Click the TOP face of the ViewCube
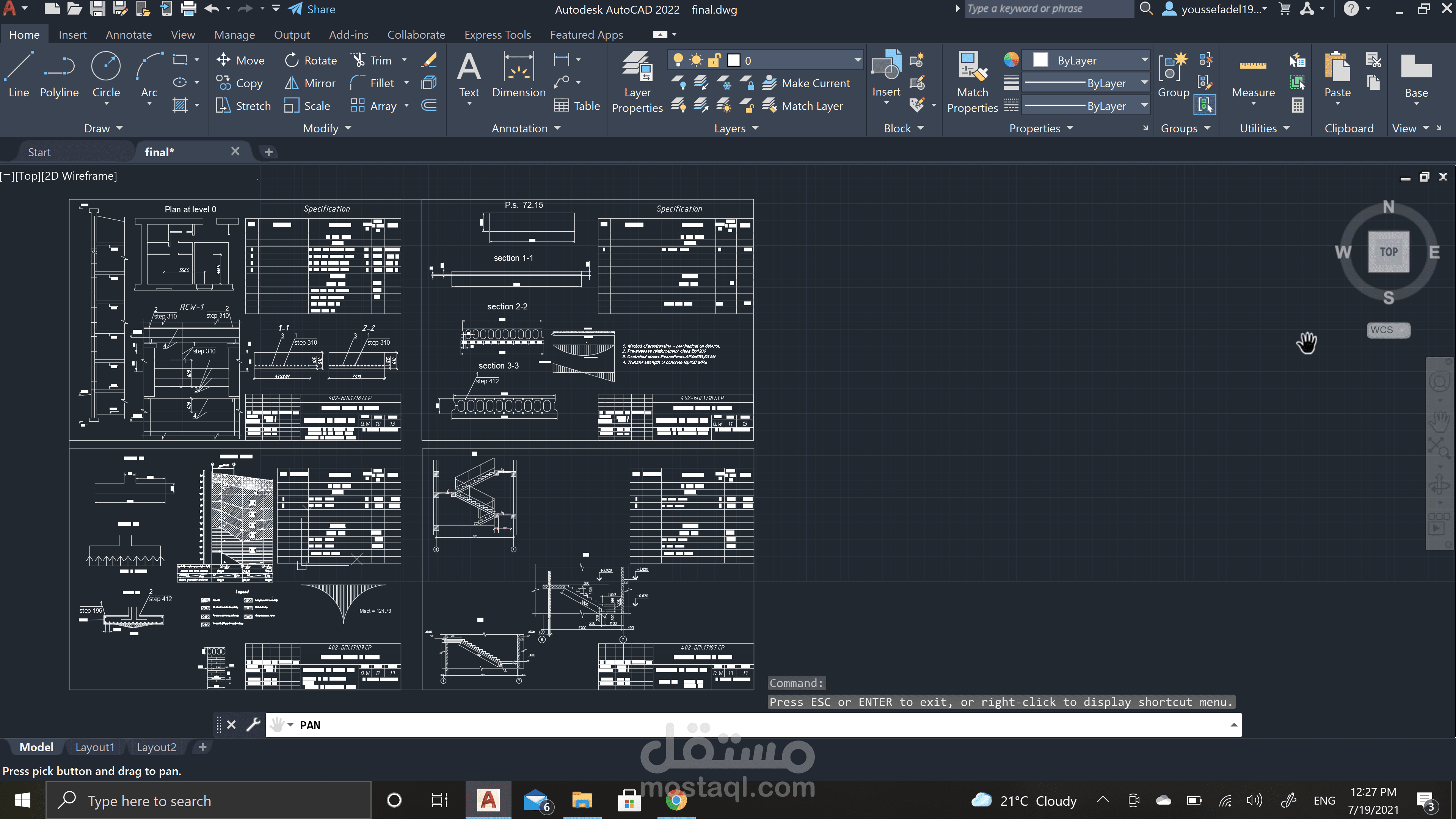This screenshot has height=819, width=1456. [1388, 252]
